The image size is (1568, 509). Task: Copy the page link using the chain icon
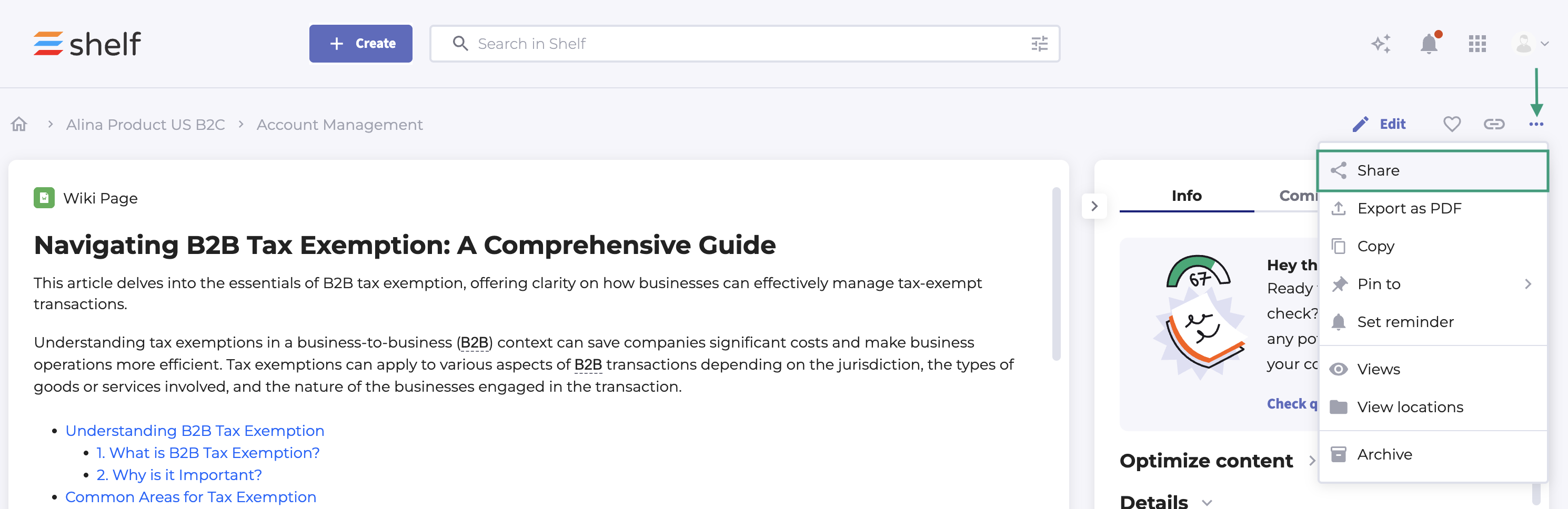pos(1494,124)
